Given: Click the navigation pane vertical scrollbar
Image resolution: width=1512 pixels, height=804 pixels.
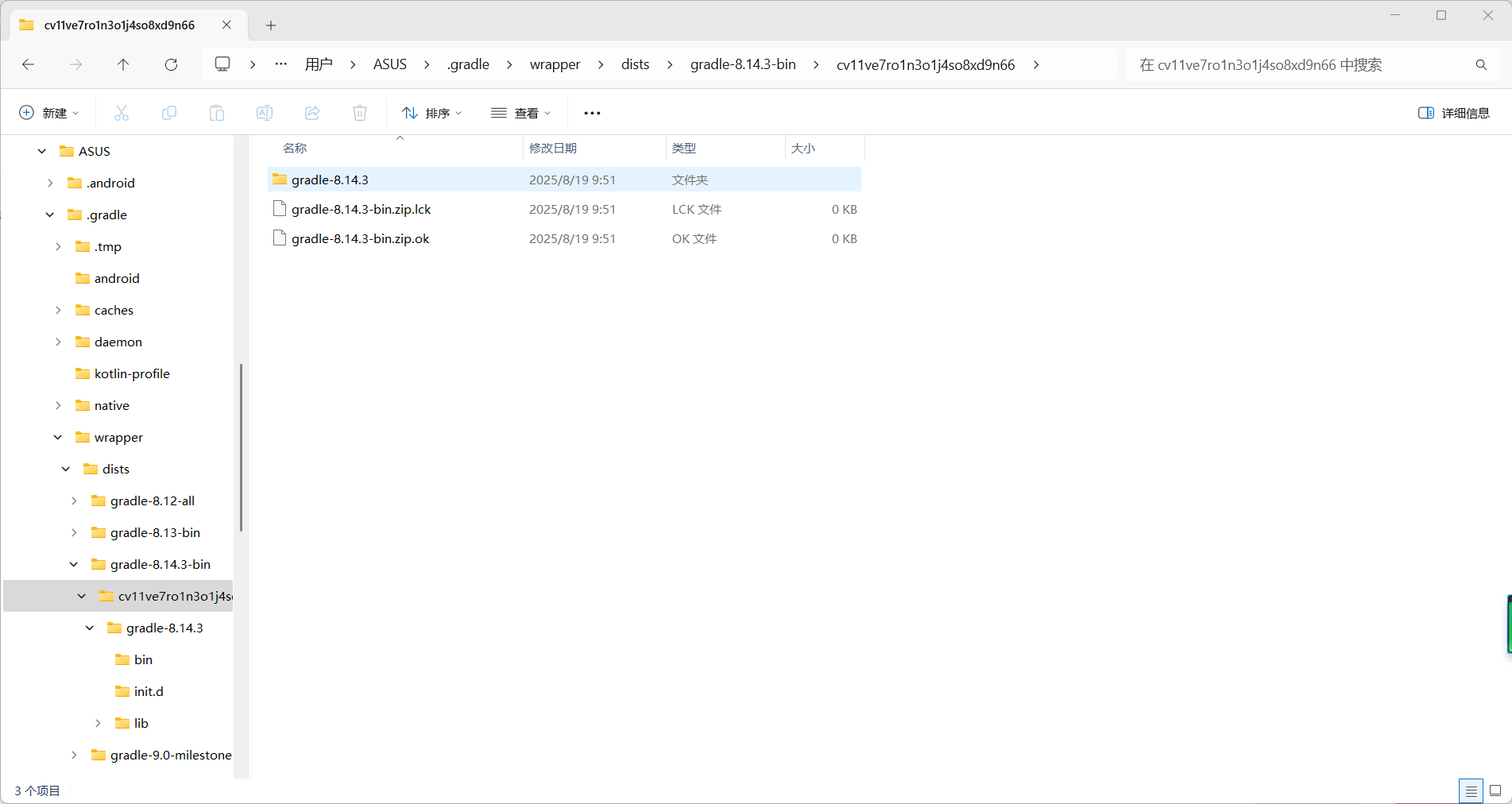Looking at the screenshot, I should pyautogui.click(x=241, y=448).
